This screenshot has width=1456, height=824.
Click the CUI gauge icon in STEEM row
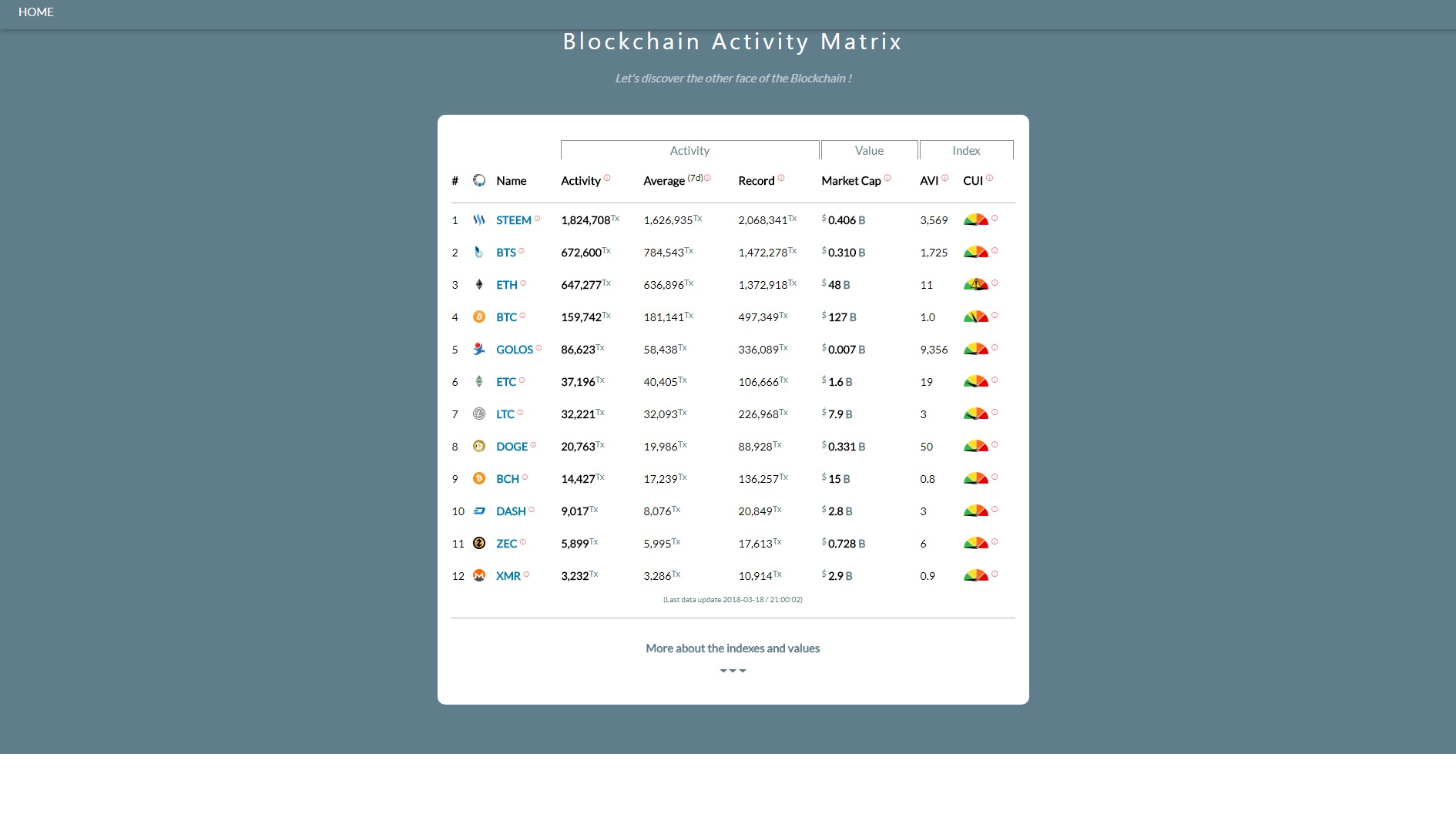pyautogui.click(x=976, y=219)
